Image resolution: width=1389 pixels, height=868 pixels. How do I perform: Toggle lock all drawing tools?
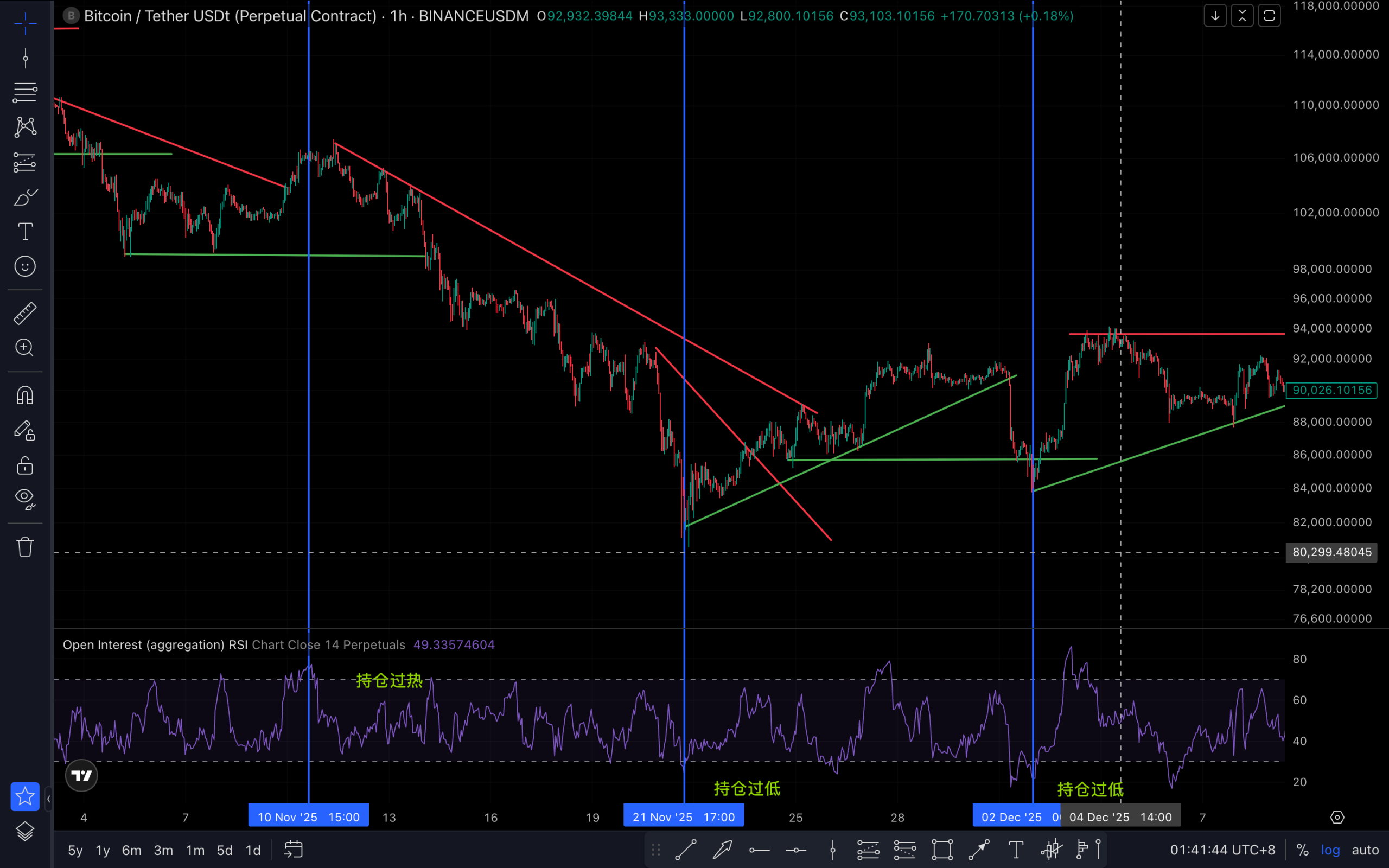pos(24,465)
